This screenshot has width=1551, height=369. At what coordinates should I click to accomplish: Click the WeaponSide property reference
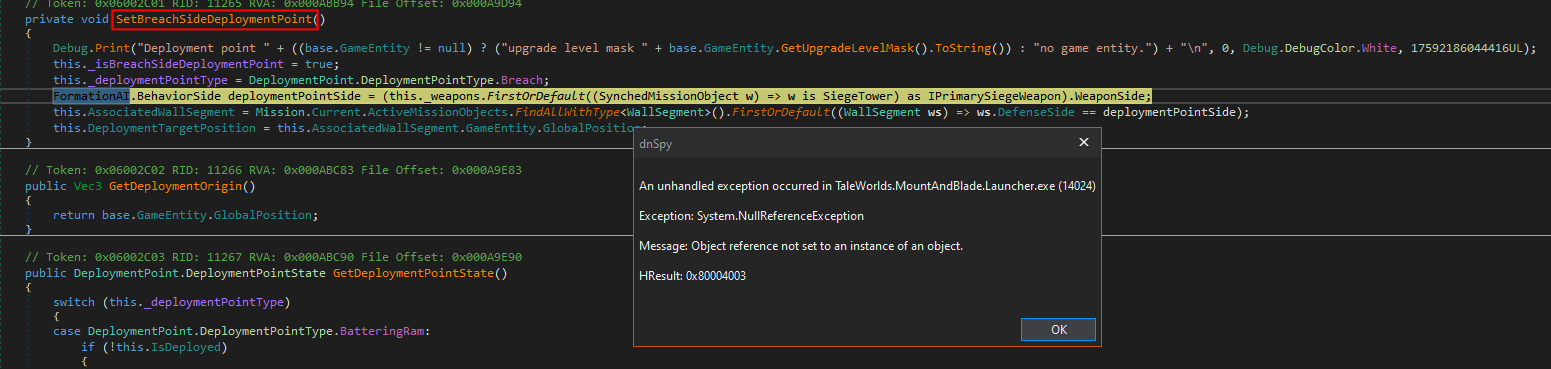[x=1108, y=96]
